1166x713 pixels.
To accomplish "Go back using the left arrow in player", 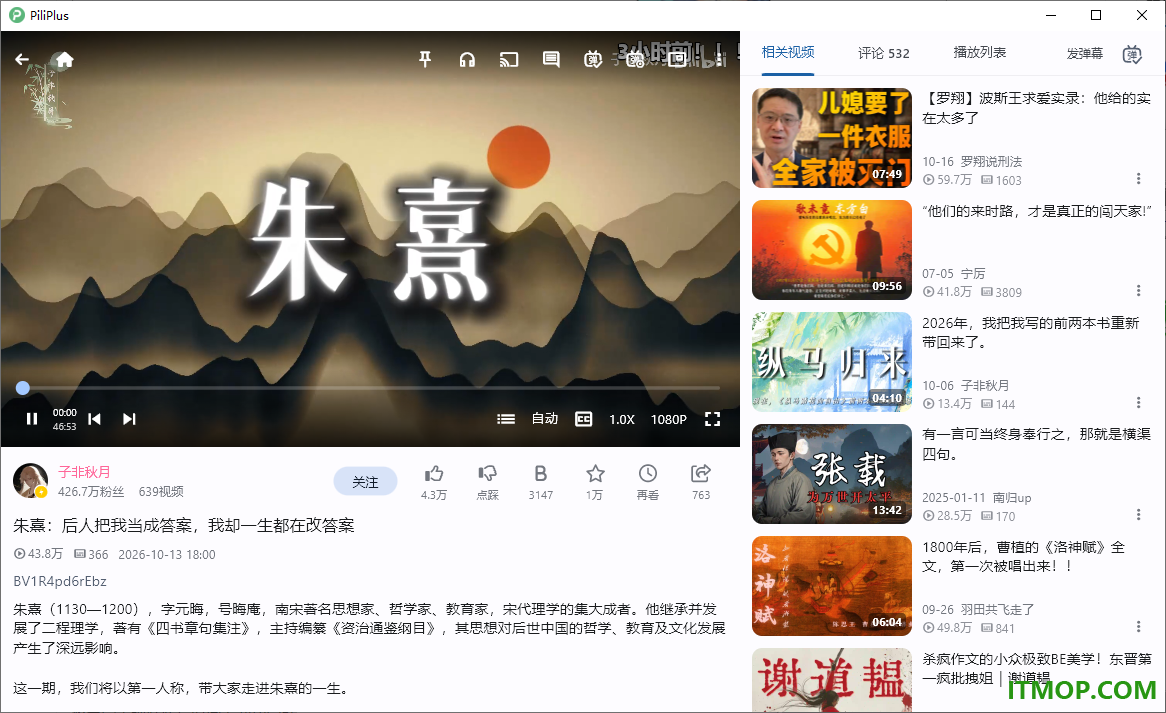I will coord(22,59).
